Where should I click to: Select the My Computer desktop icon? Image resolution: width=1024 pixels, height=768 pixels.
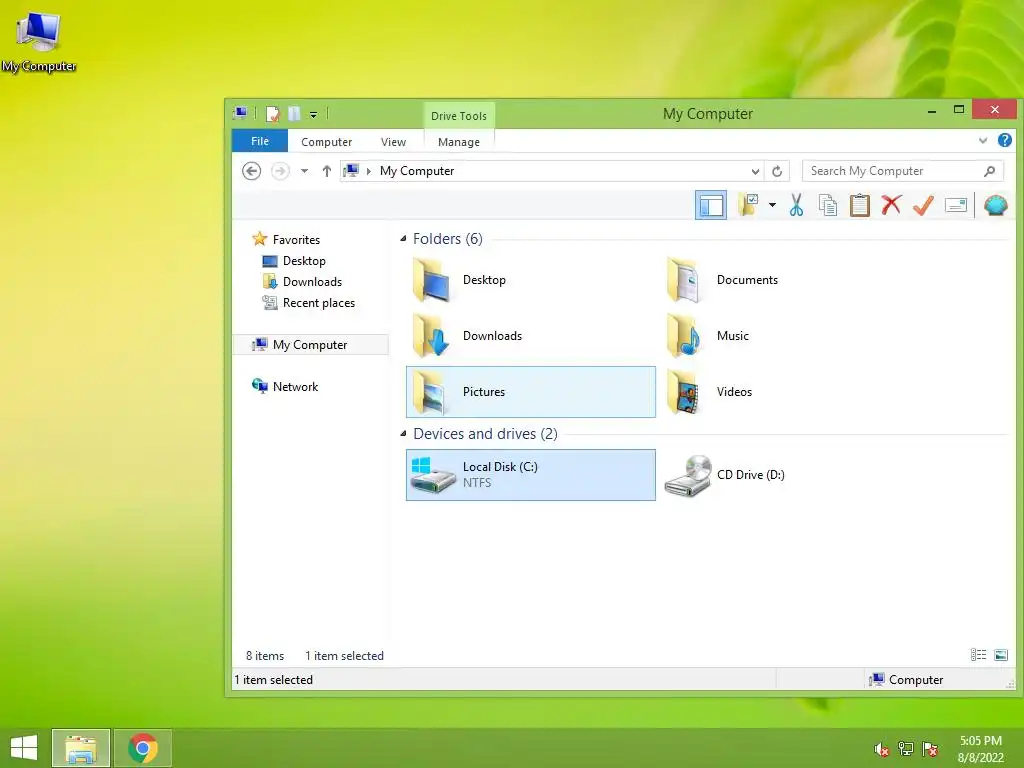[39, 41]
